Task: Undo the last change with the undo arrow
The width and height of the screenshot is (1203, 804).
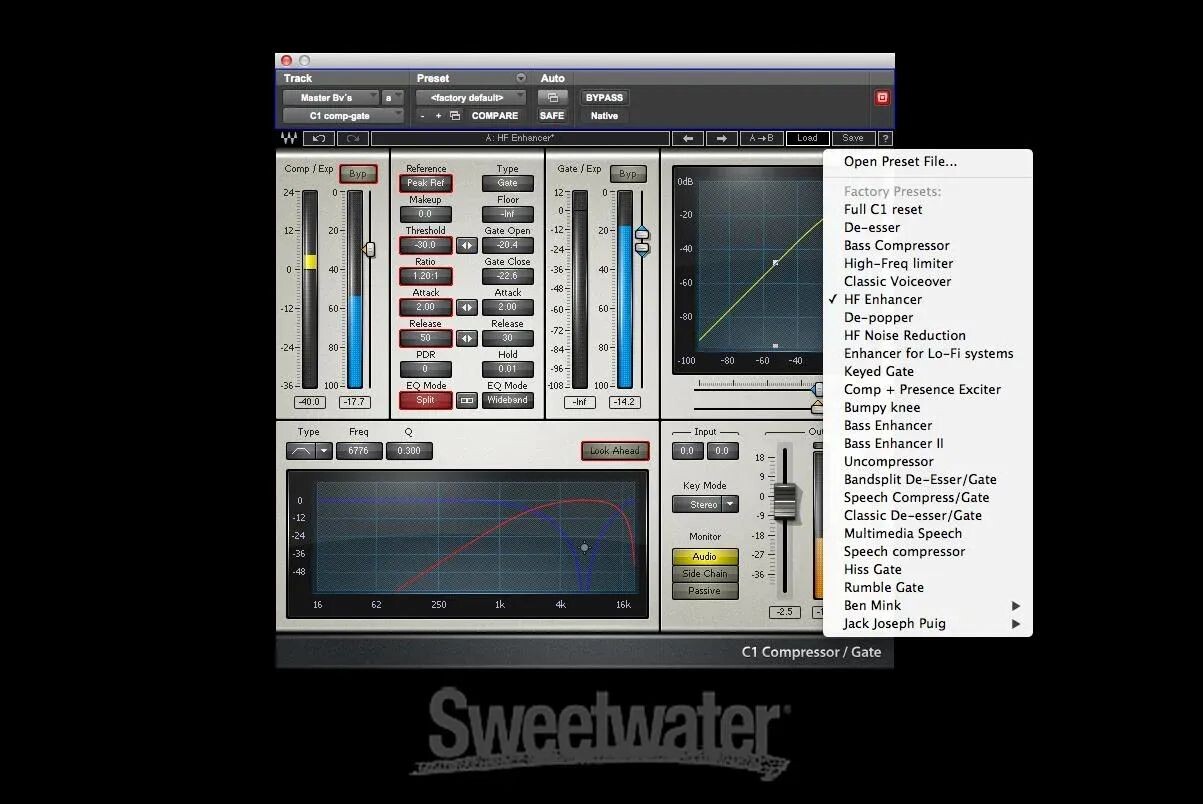Action: (x=319, y=139)
